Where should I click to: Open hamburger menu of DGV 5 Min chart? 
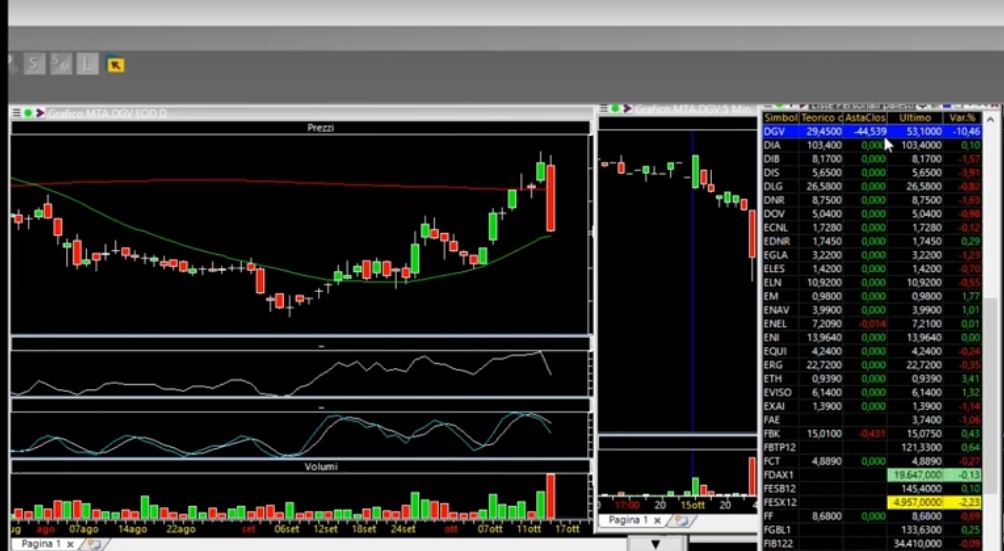(x=603, y=109)
